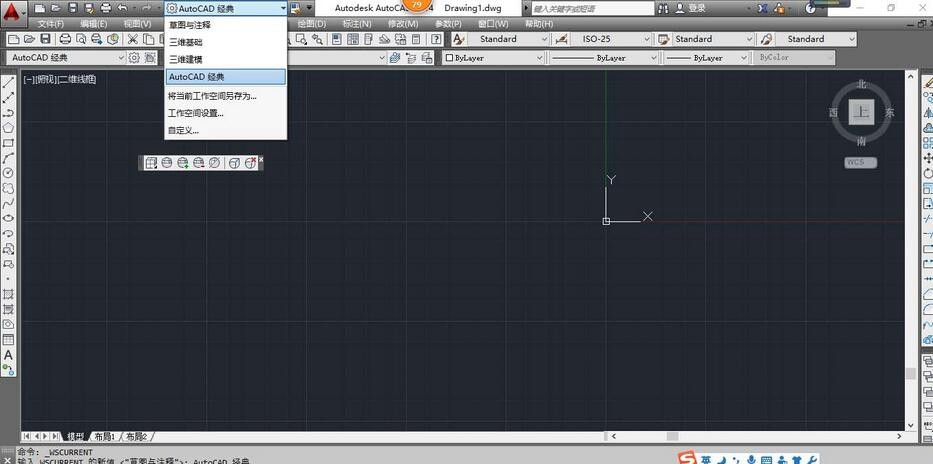Click Autodesk Exchange X icon
The width and height of the screenshot is (933, 464).
(x=763, y=8)
